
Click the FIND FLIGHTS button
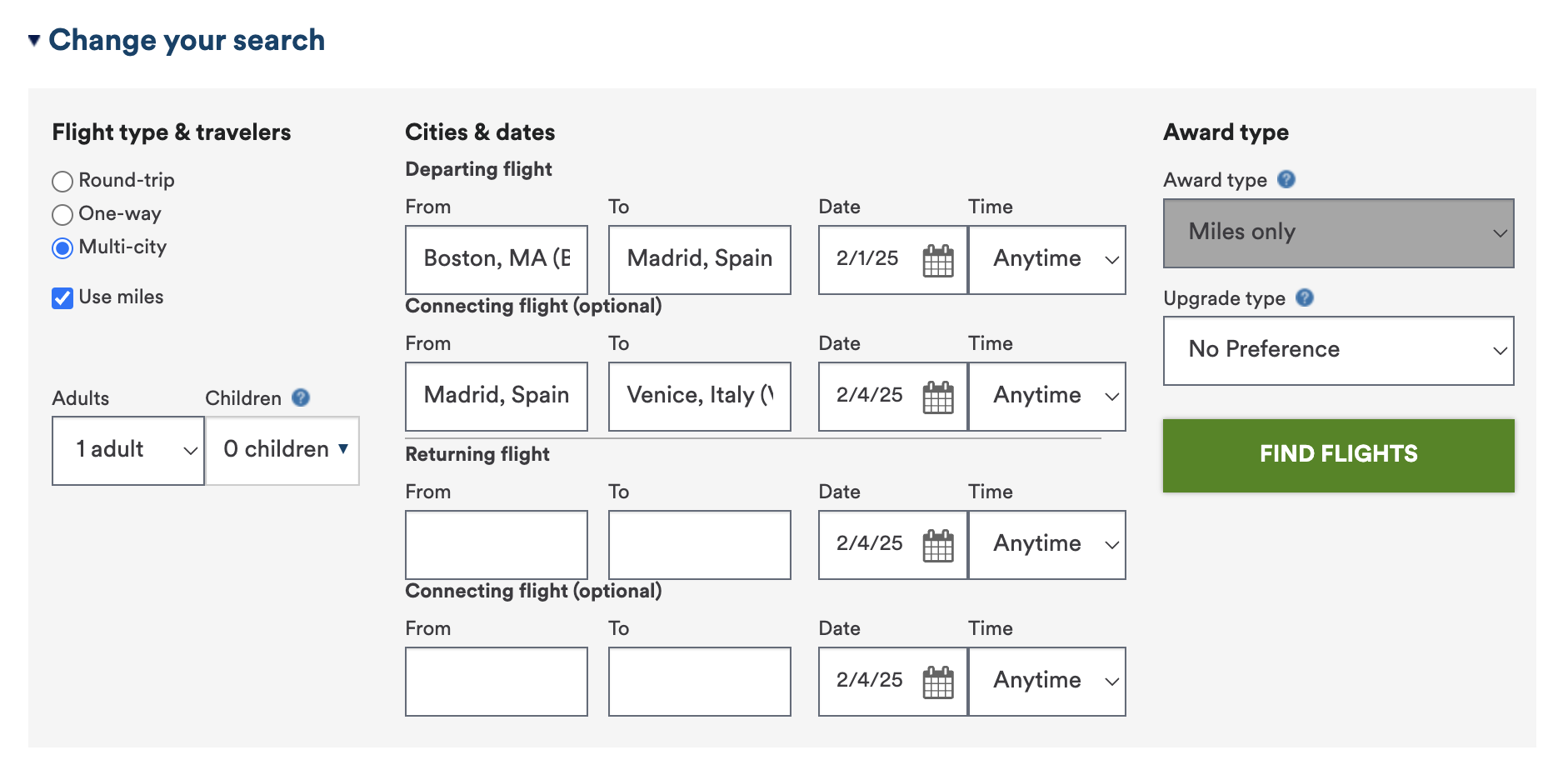(1337, 454)
